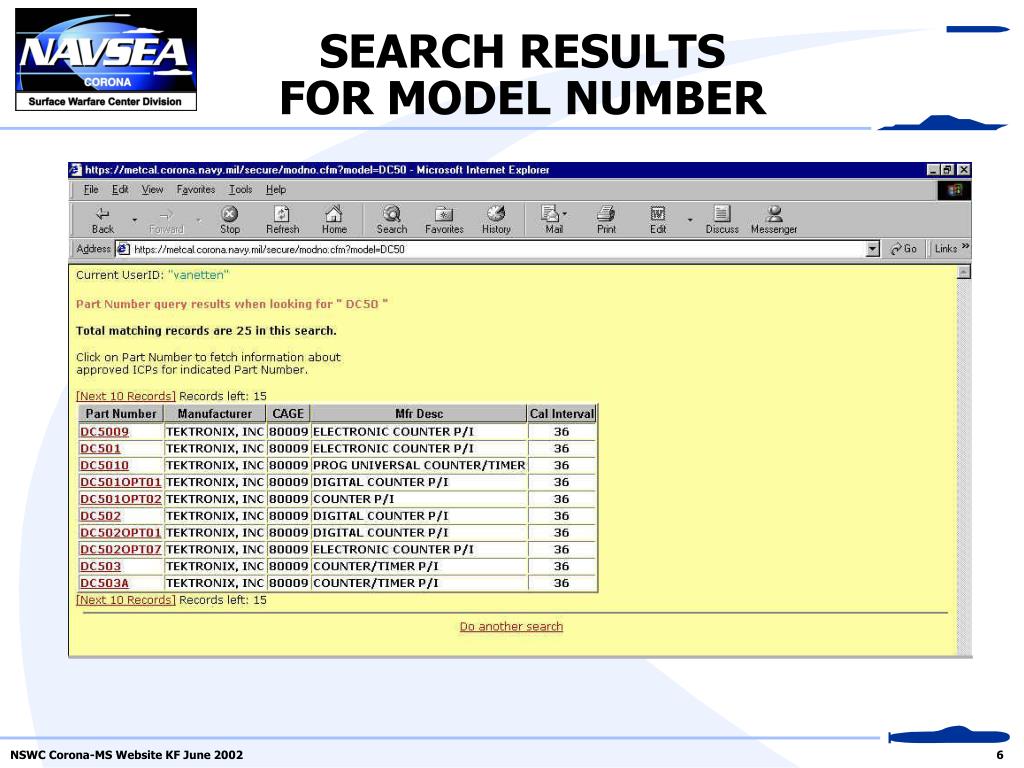
Task: Open part number DC502OPT07 link
Action: [x=120, y=549]
